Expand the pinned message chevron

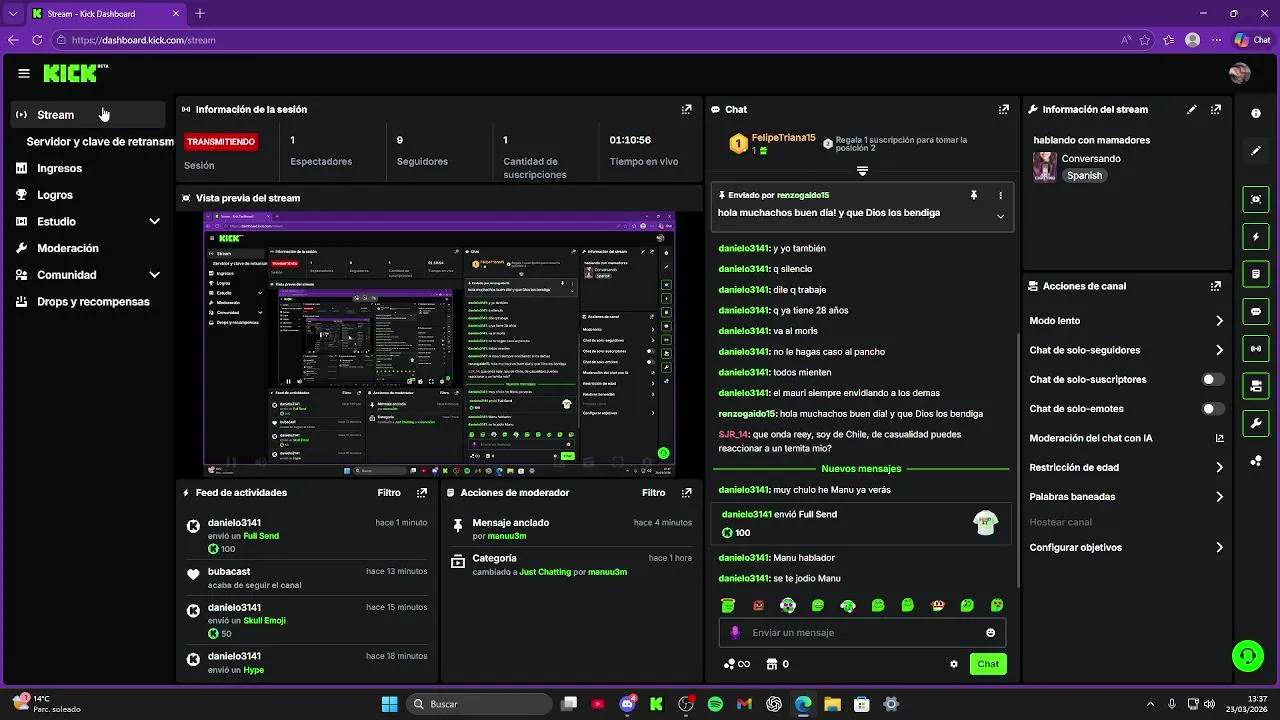pyautogui.click(x=1000, y=216)
